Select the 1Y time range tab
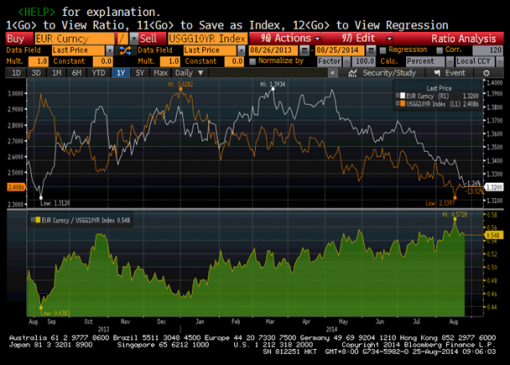The width and height of the screenshot is (510, 365). tap(121, 73)
